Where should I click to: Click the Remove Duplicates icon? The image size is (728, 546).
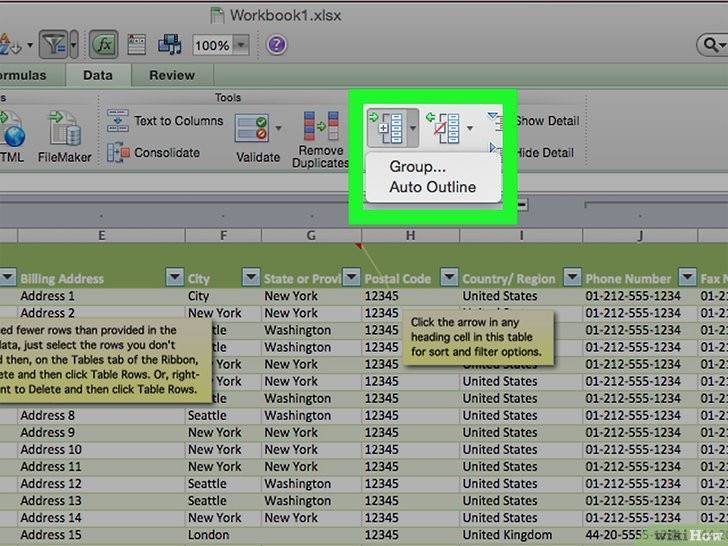tap(321, 126)
